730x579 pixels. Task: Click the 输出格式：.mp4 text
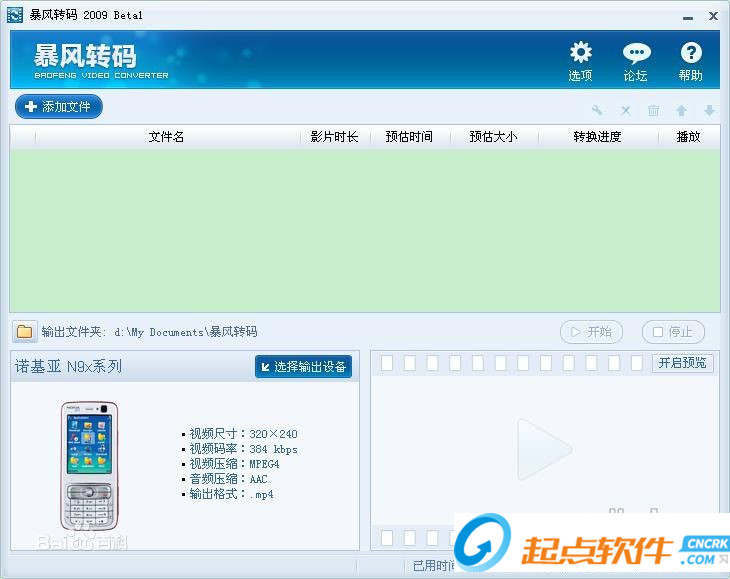click(231, 494)
